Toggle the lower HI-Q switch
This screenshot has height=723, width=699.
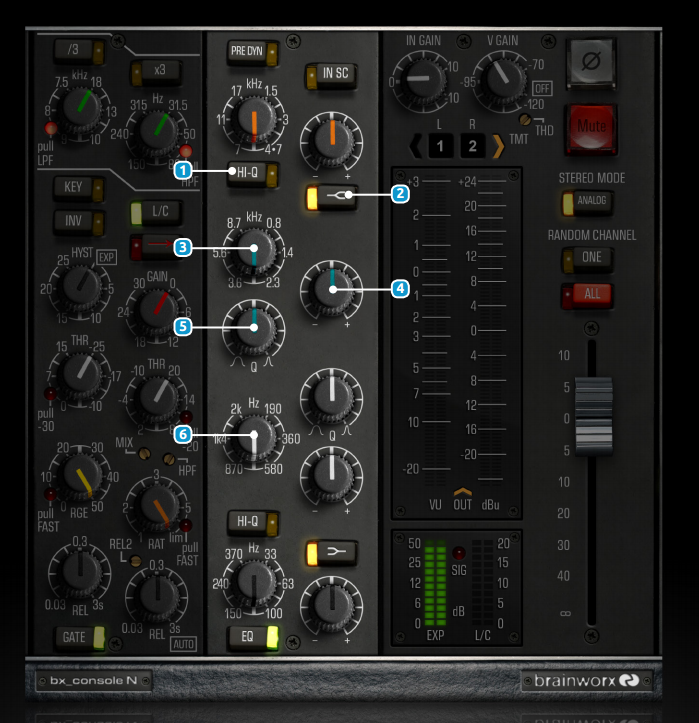tap(252, 523)
